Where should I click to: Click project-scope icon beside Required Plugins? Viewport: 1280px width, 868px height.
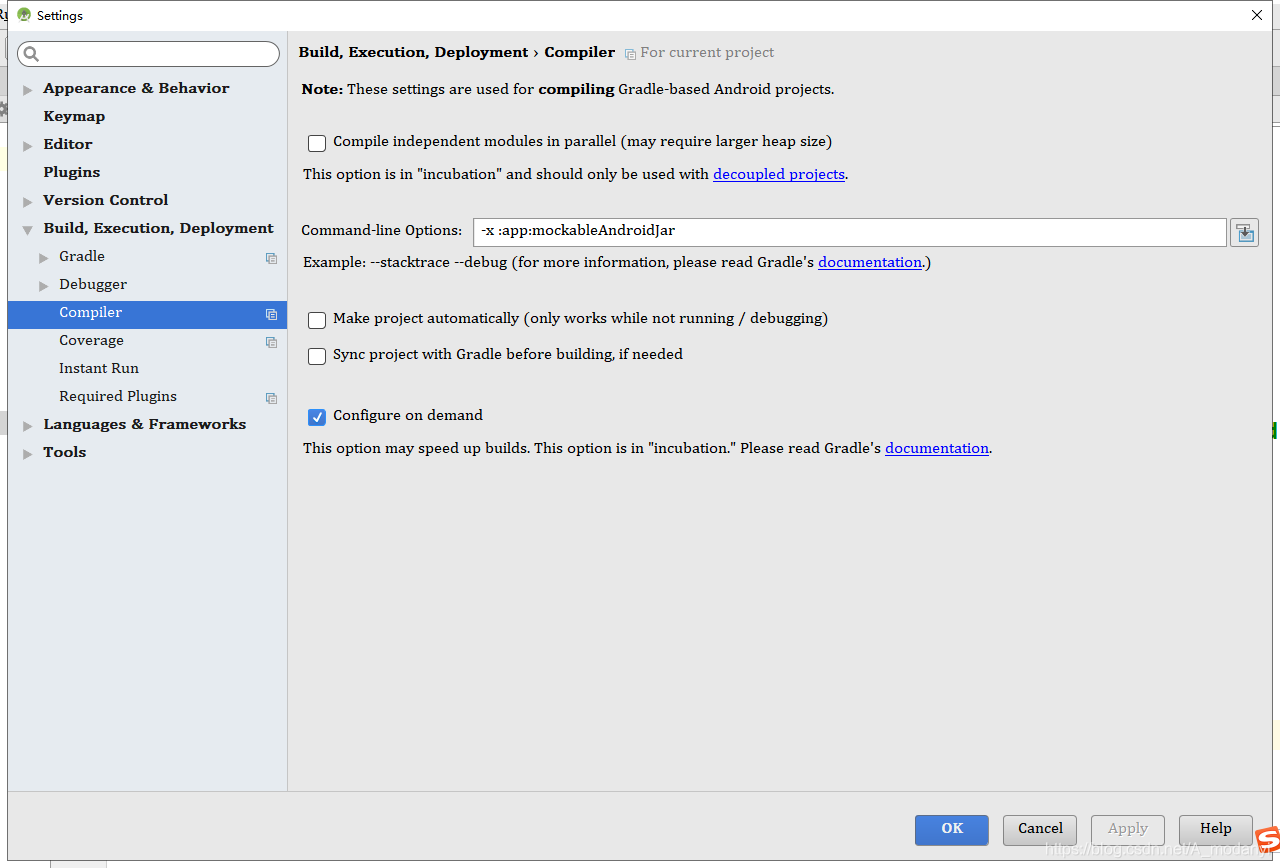point(271,398)
